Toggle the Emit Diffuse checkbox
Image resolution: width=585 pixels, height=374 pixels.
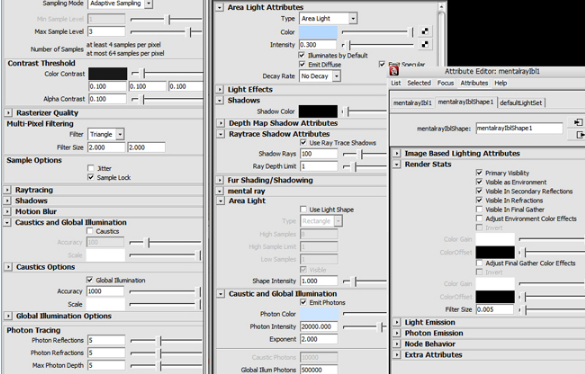pos(302,64)
